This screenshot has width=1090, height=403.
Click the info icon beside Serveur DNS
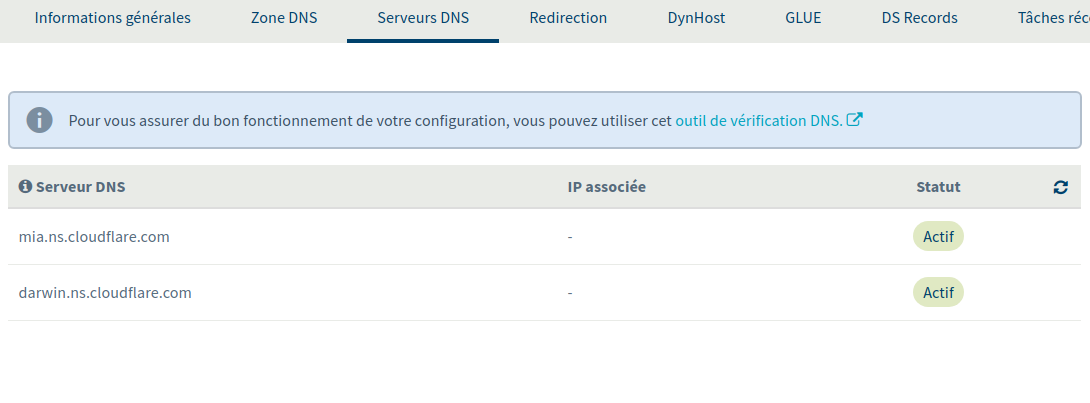(x=26, y=187)
